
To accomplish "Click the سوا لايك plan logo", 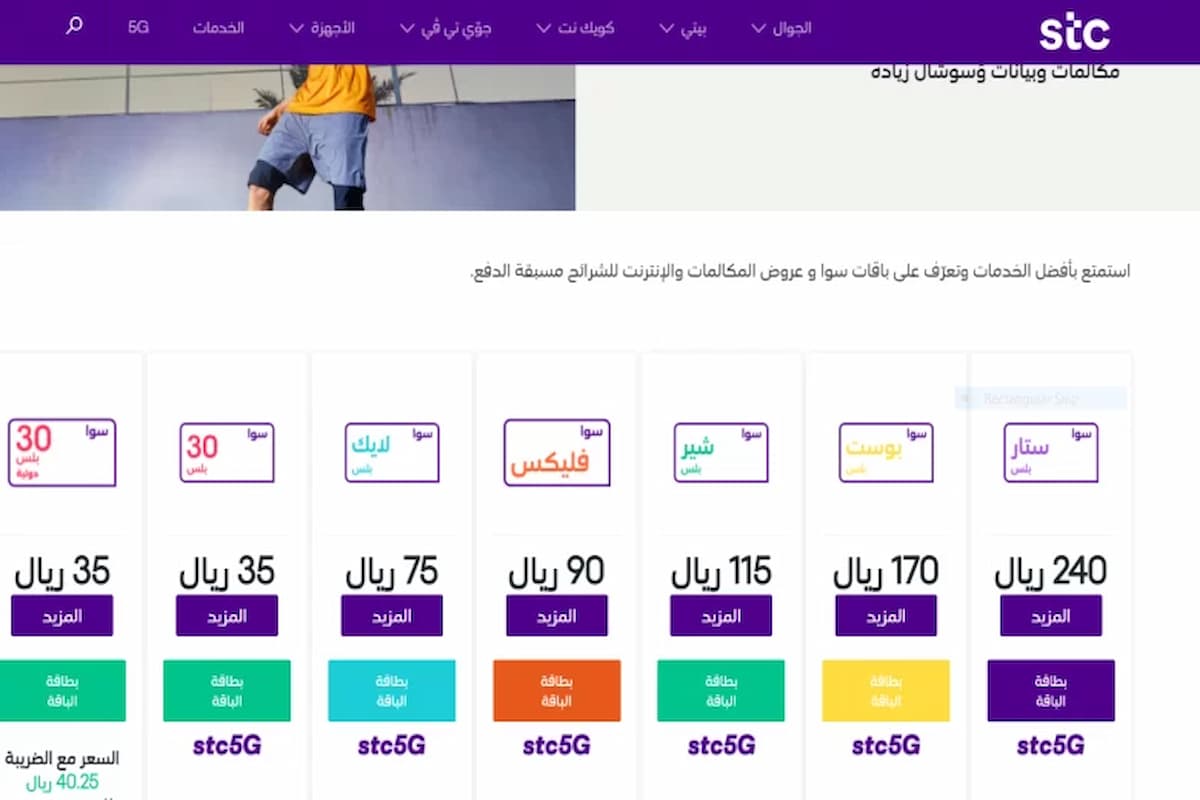I will [x=391, y=453].
